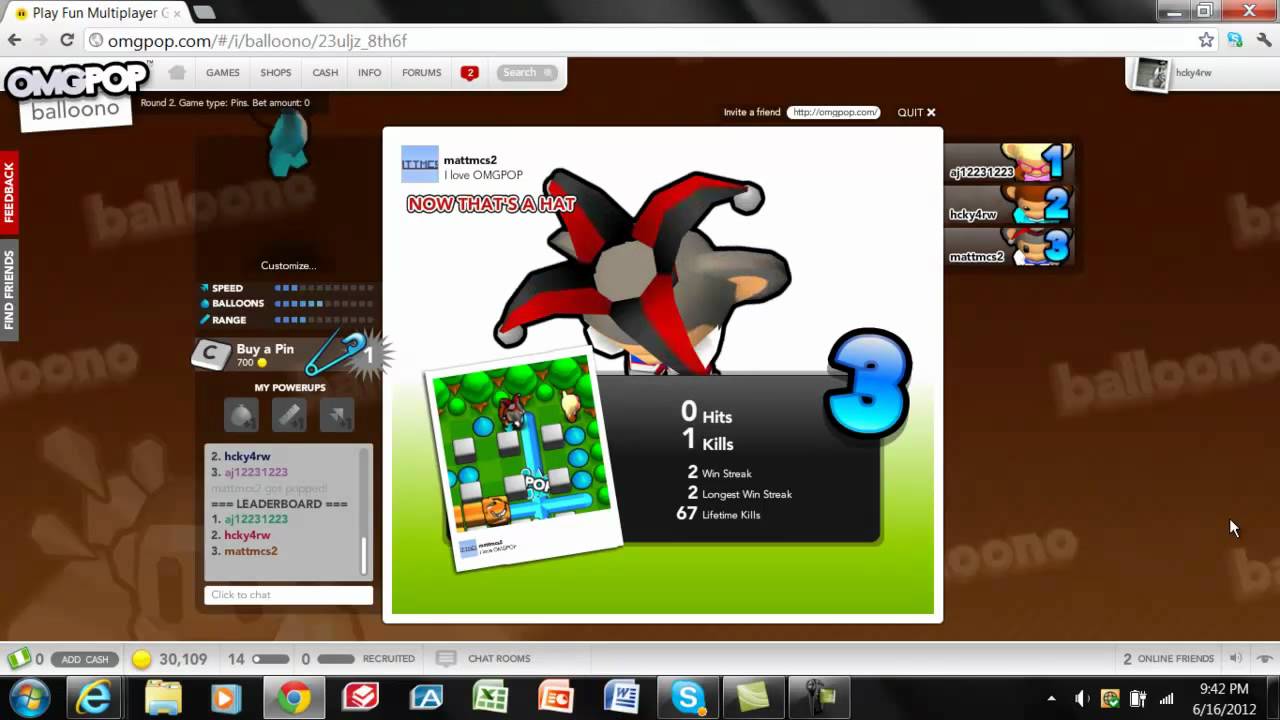
Task: Go back in Chrome
Action: (15, 41)
